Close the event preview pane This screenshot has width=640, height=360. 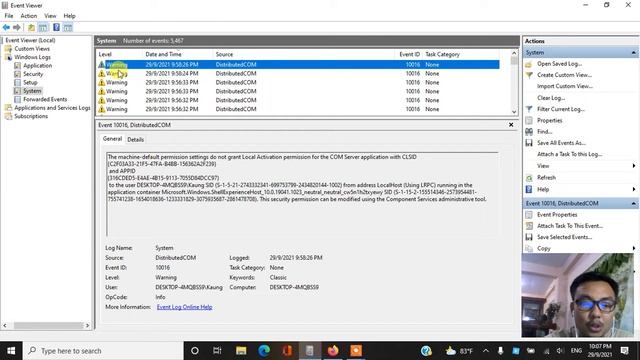[511, 125]
